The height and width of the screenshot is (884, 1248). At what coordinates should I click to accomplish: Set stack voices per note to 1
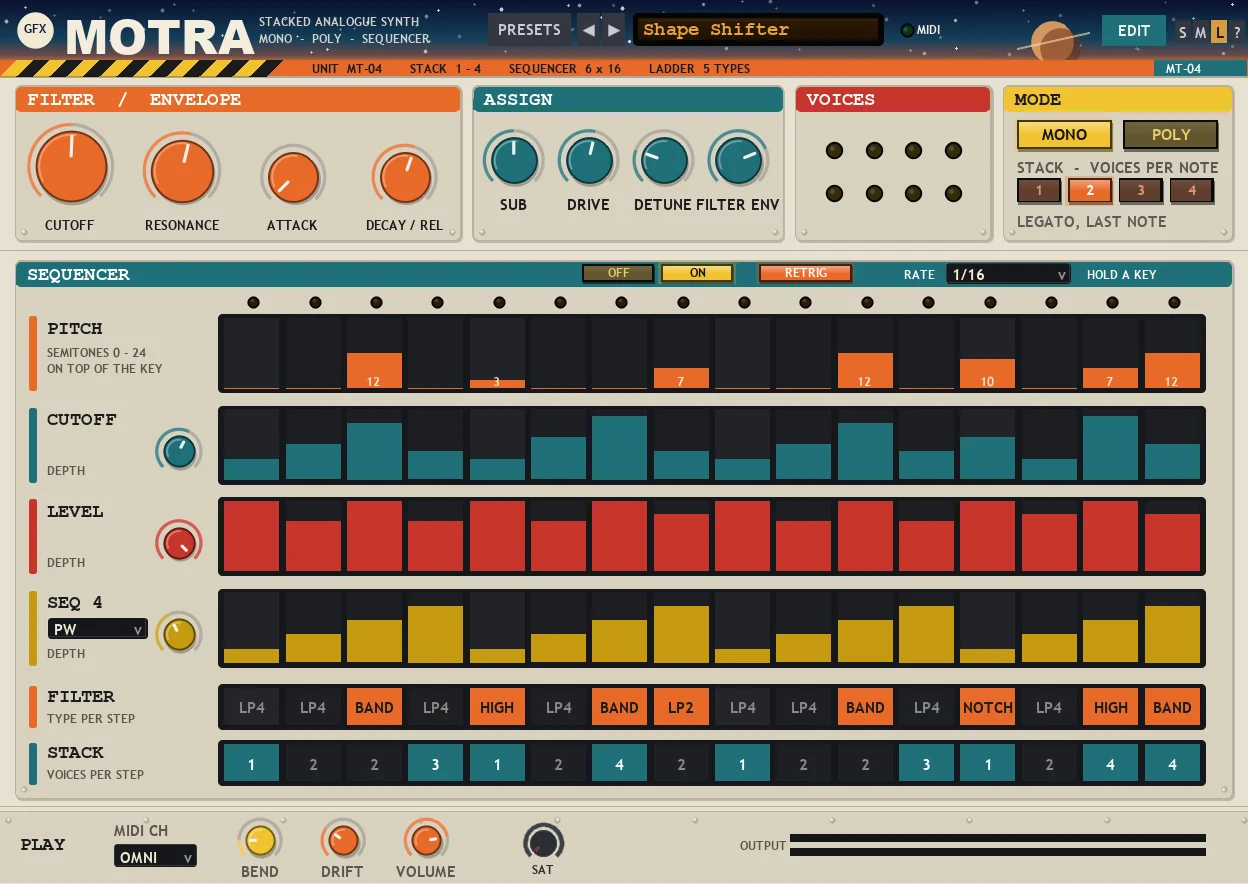[1039, 191]
